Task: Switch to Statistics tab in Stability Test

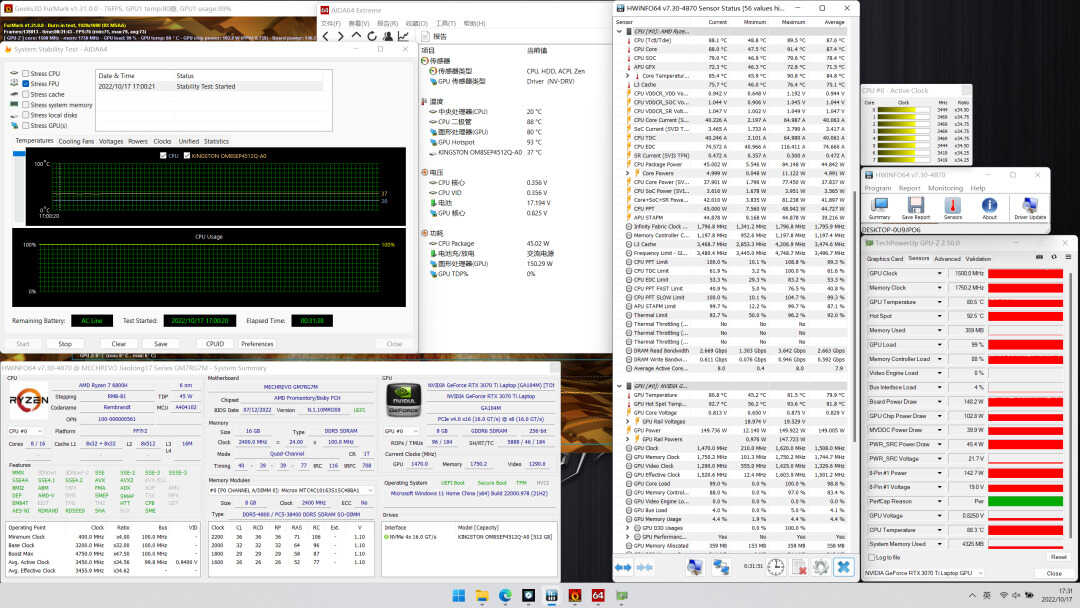Action: point(216,141)
